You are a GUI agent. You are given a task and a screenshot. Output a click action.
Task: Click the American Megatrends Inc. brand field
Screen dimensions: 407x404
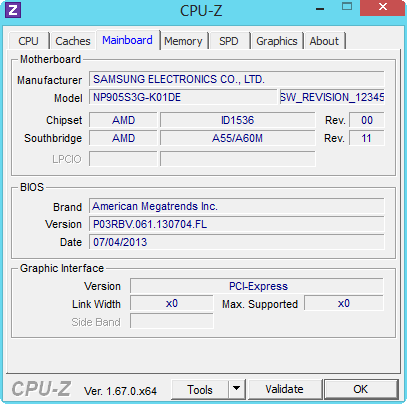point(237,206)
